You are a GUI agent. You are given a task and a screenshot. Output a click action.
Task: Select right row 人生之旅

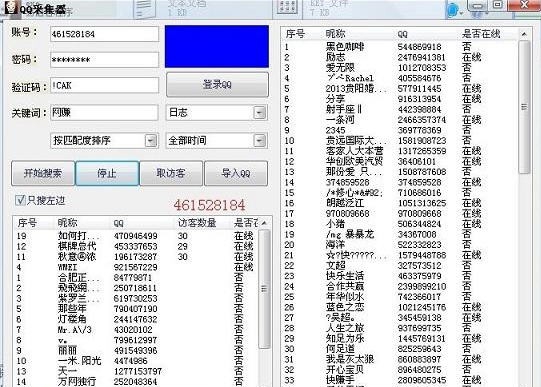[x=400, y=328]
